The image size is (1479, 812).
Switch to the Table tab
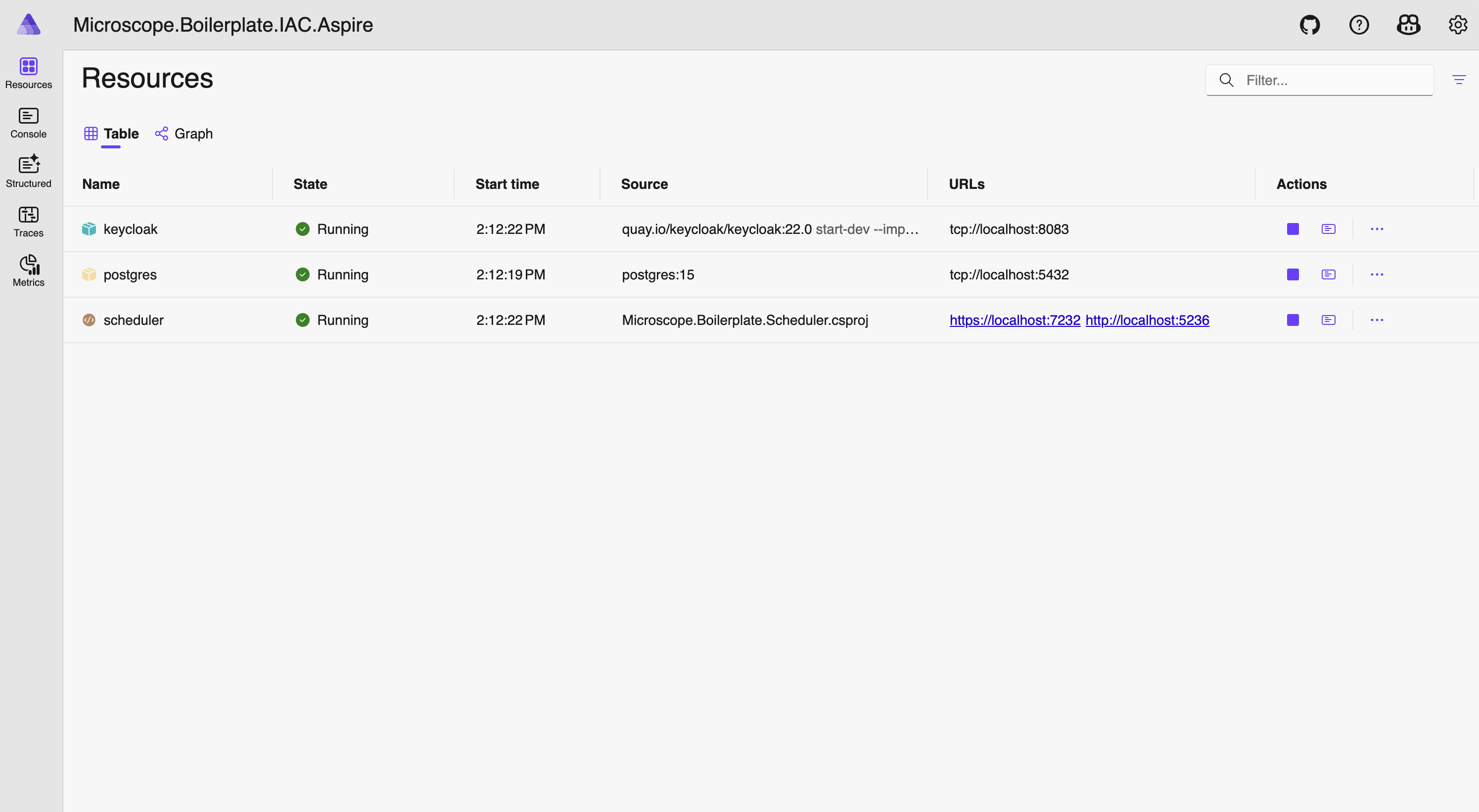111,134
